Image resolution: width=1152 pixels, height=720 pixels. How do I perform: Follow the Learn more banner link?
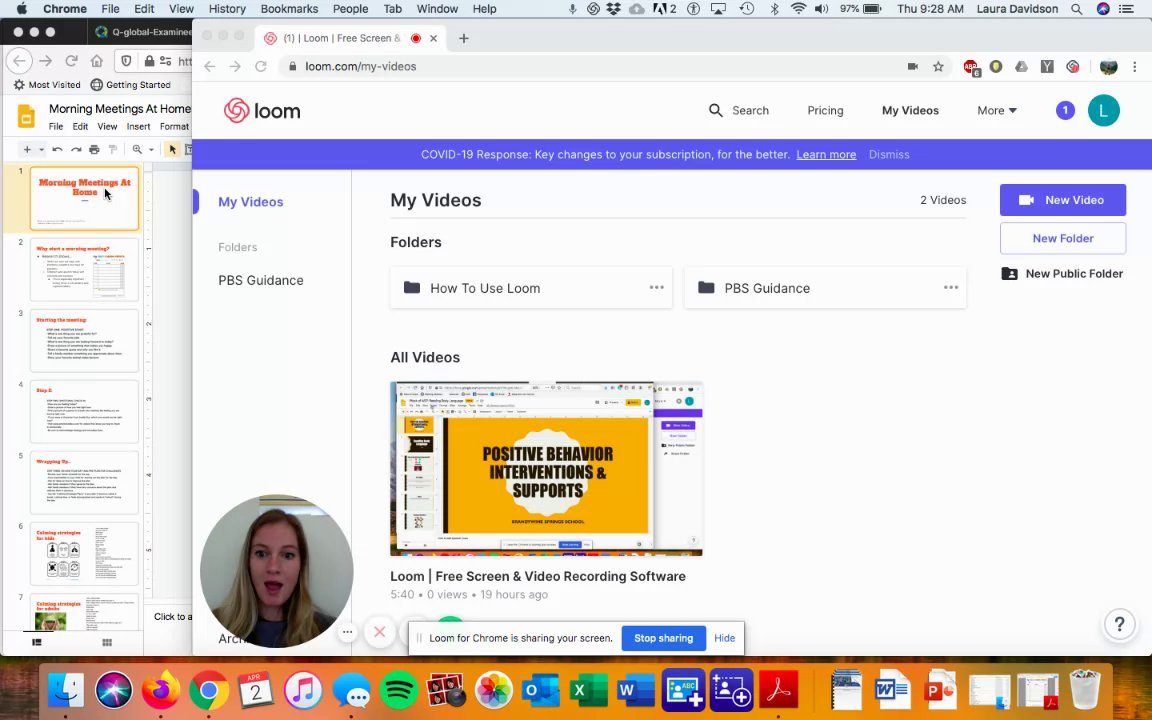click(x=826, y=154)
